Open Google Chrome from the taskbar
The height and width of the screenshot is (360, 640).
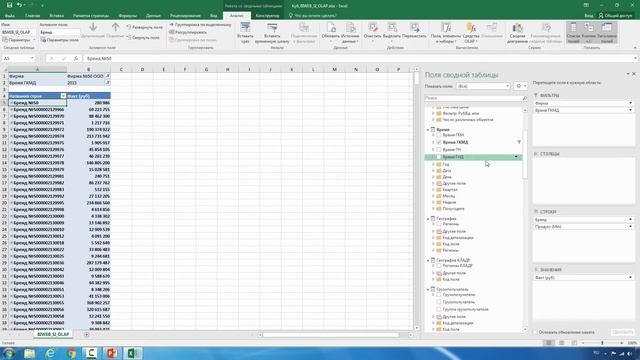tap(71, 353)
